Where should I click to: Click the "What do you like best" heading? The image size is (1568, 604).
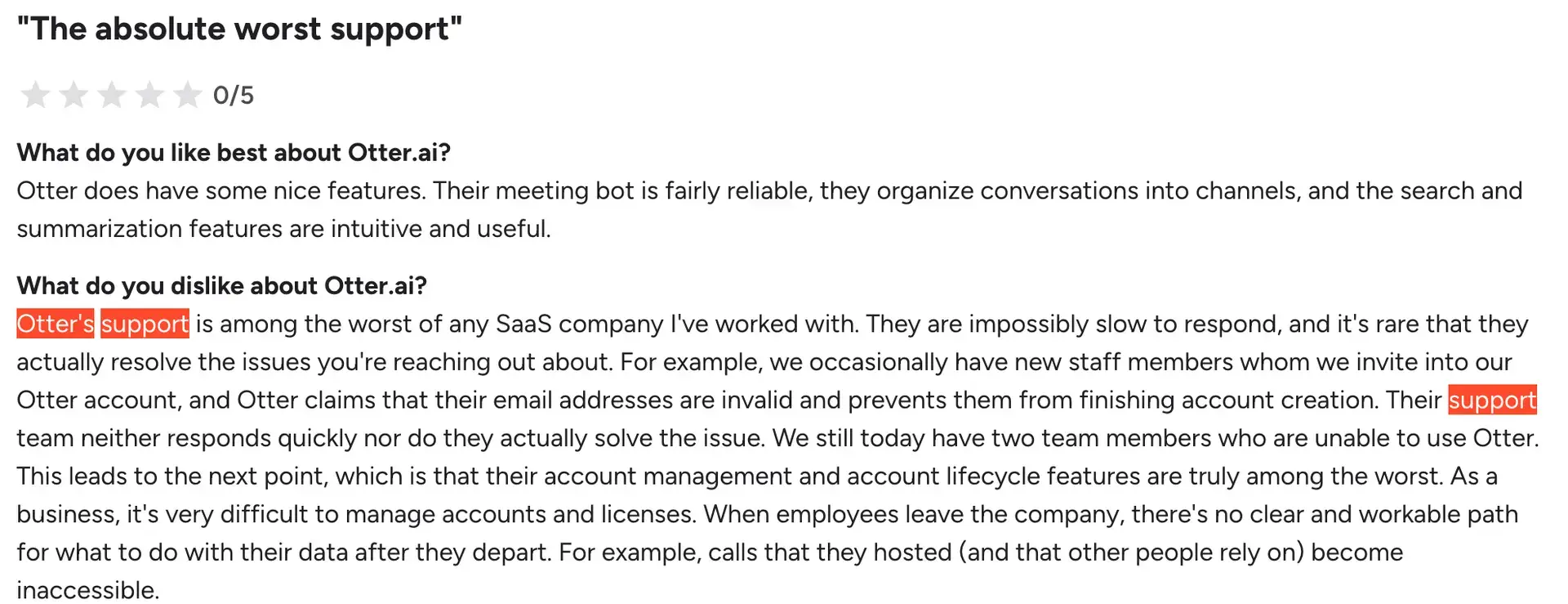[x=234, y=153]
